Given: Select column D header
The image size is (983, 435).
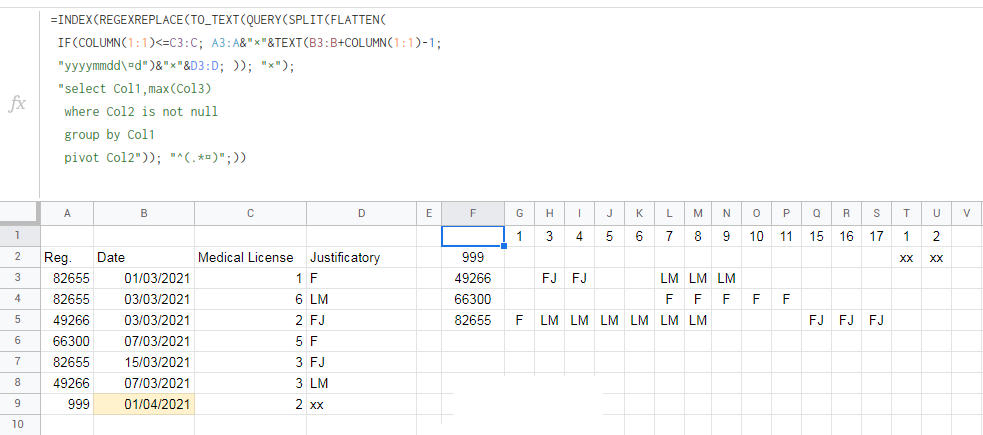Looking at the screenshot, I should click(362, 214).
